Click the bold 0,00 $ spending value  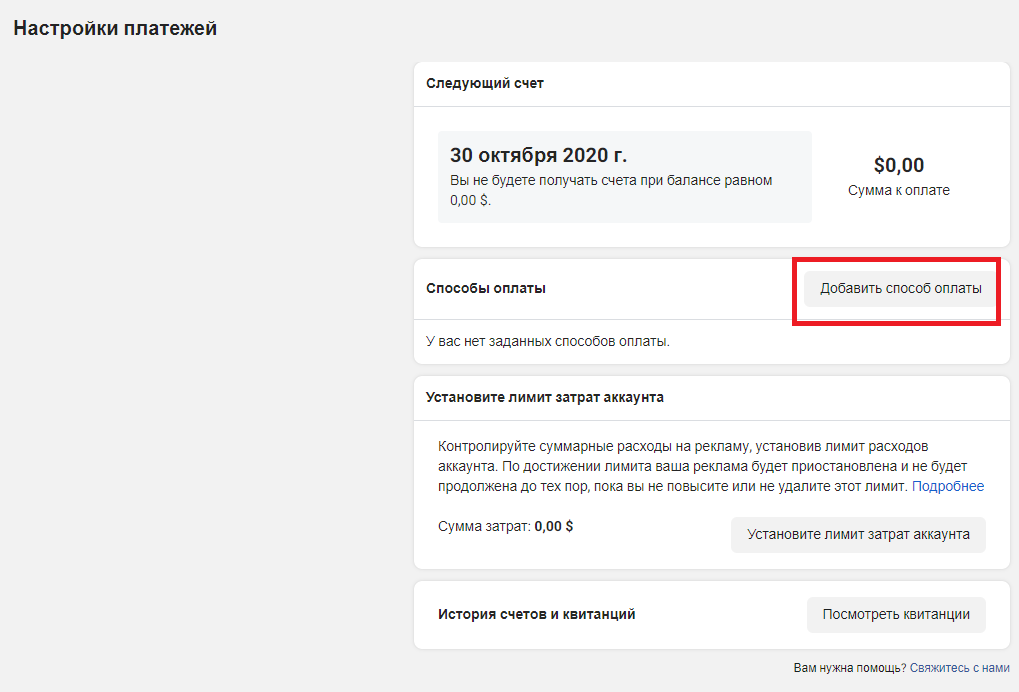coord(554,526)
